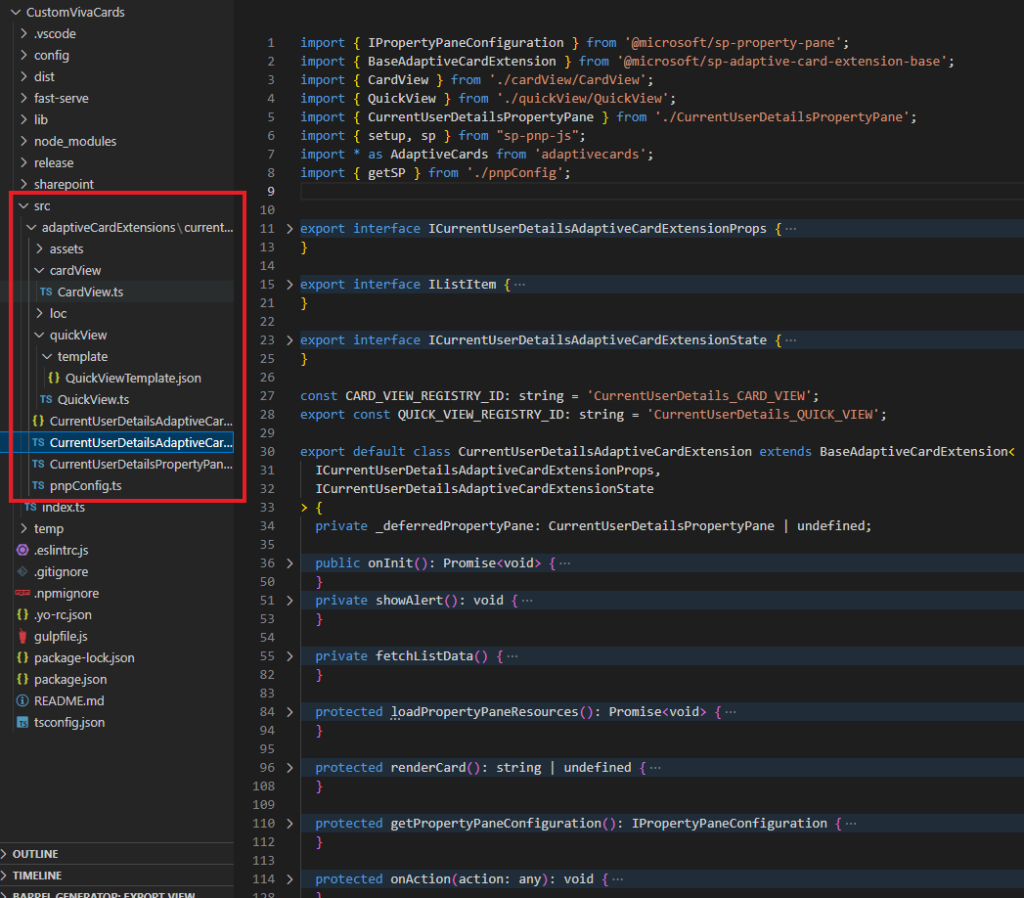This screenshot has width=1024, height=898.
Task: Unfold the IListItem interface at line 15
Action: pos(290,285)
